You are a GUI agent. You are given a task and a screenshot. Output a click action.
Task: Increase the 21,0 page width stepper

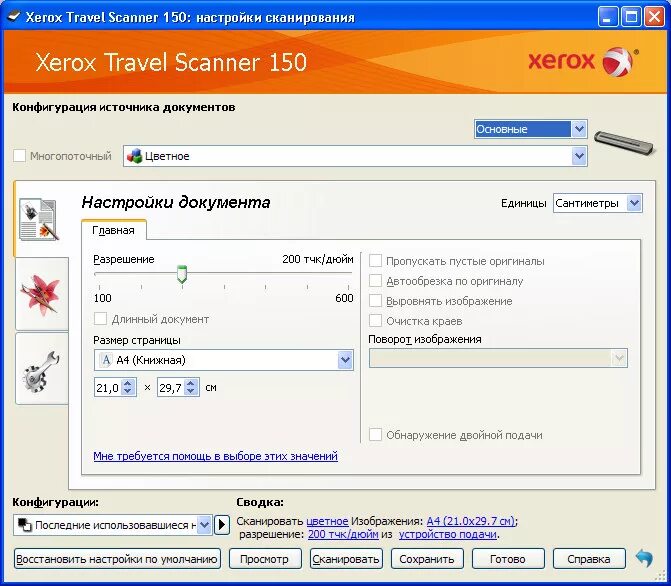(x=128, y=383)
